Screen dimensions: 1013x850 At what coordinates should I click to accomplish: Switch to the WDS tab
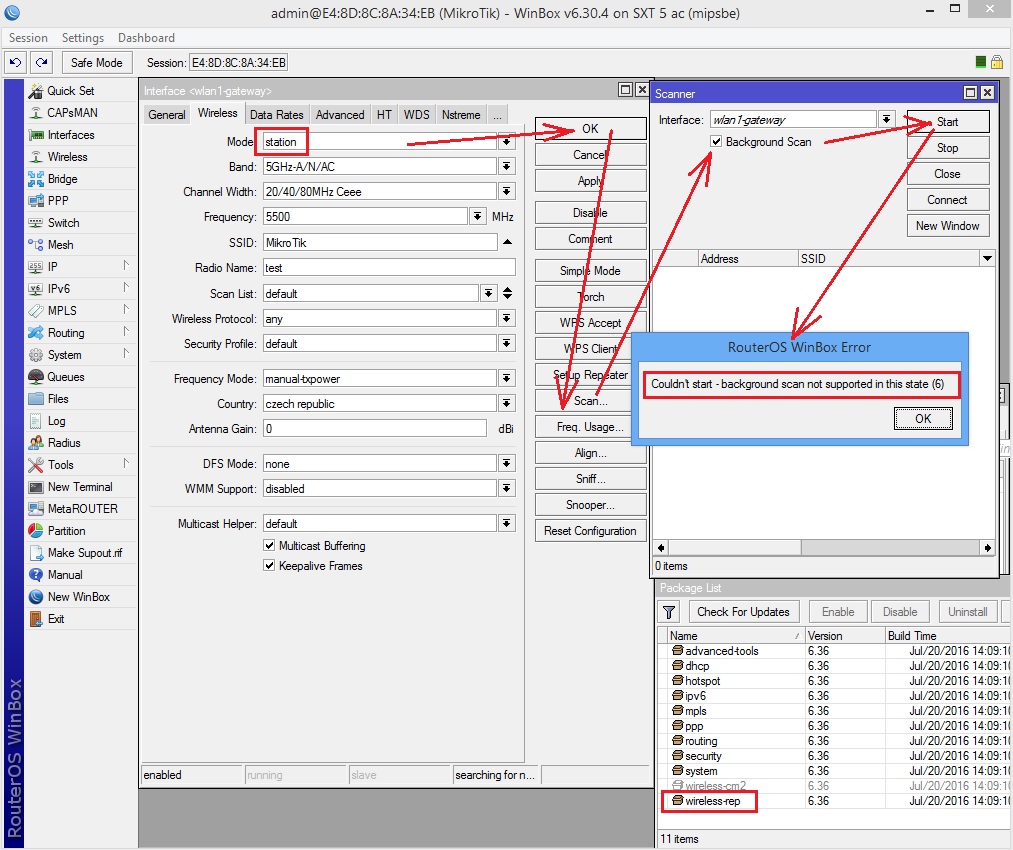[417, 115]
